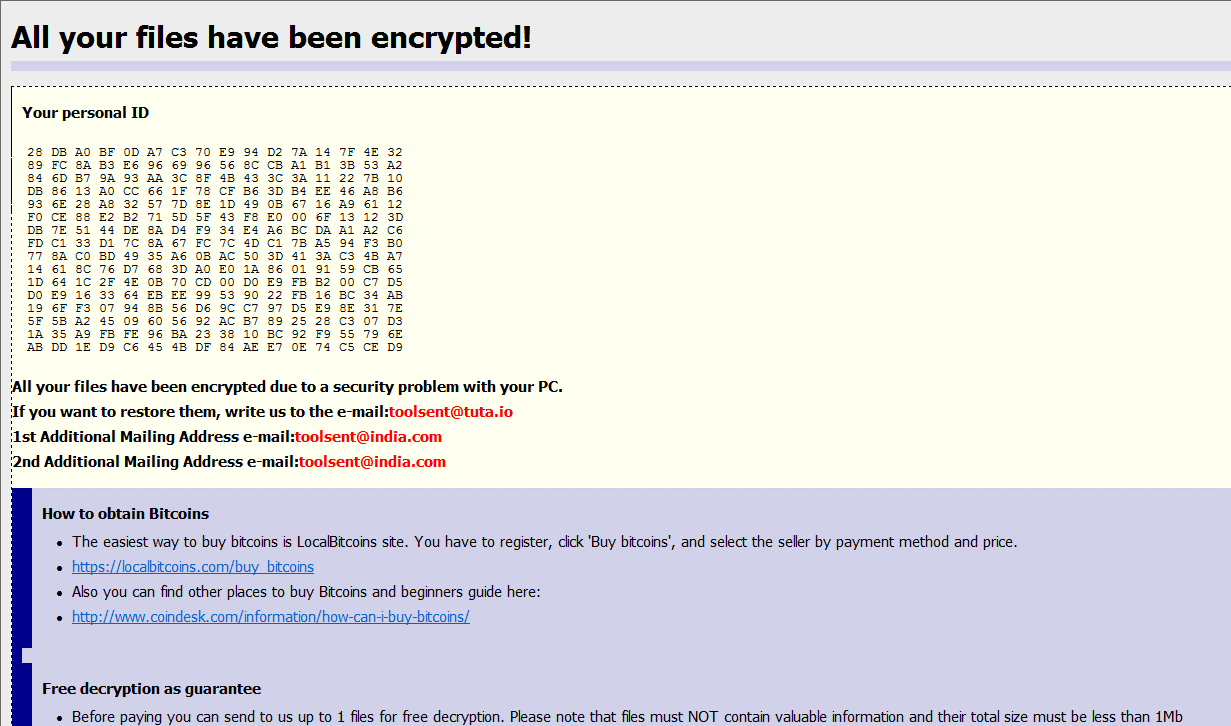The image size is (1231, 726).
Task: Click the 'easiest way to buy bitcoins' bullet
Action: (x=544, y=542)
